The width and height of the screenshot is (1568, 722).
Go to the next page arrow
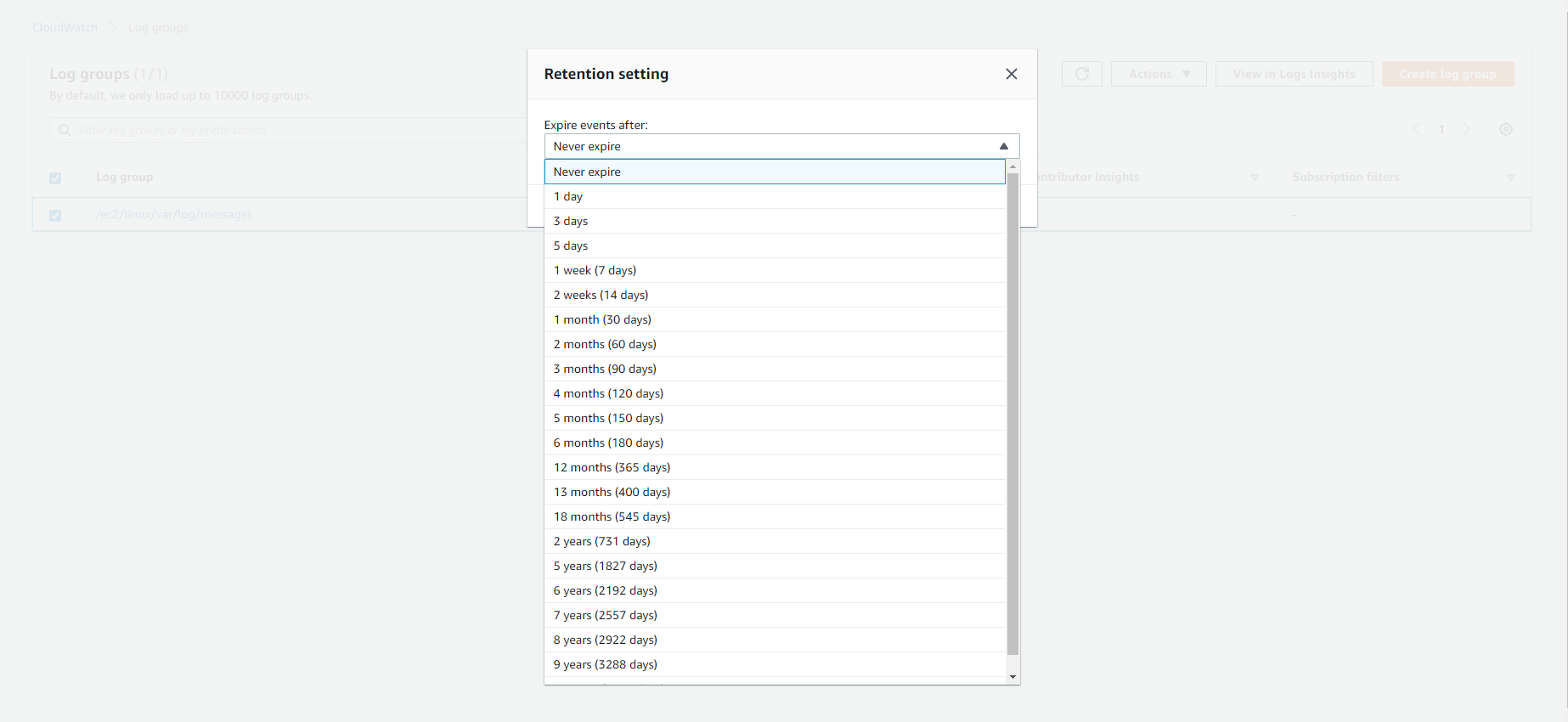pyautogui.click(x=1466, y=129)
